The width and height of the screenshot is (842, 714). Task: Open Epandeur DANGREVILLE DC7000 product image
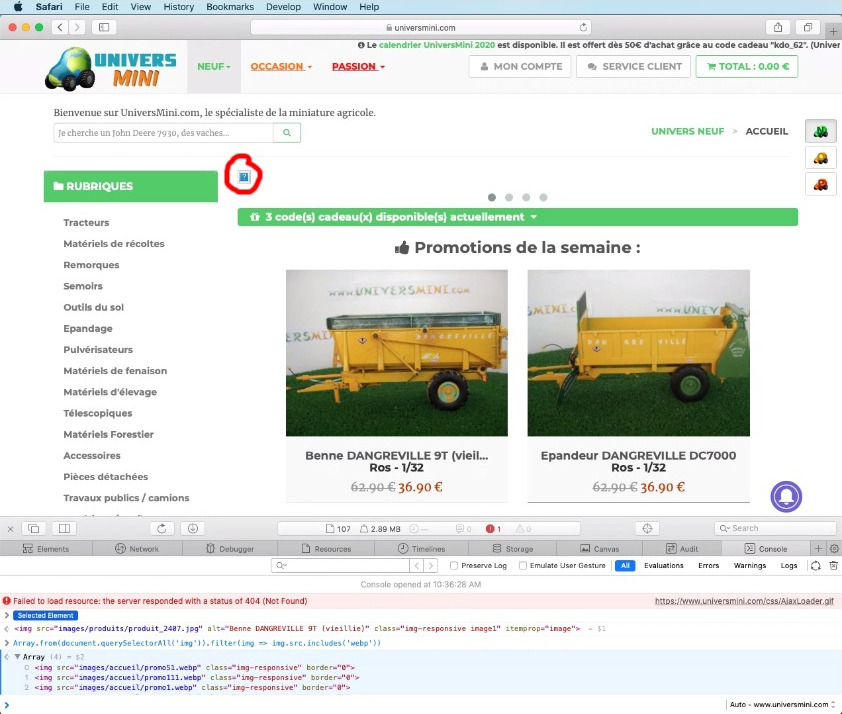tap(638, 353)
